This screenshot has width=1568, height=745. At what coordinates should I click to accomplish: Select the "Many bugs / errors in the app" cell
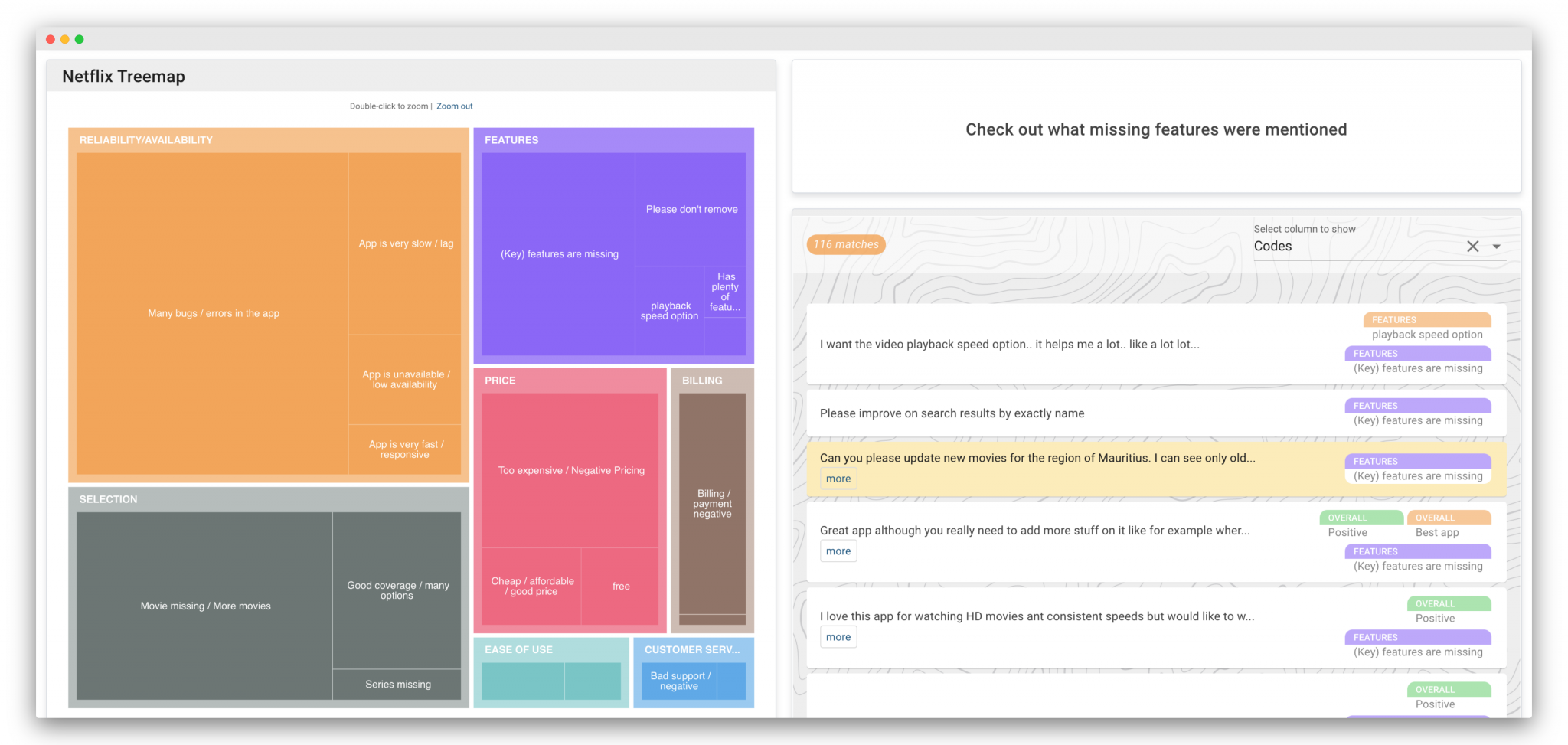pos(212,313)
